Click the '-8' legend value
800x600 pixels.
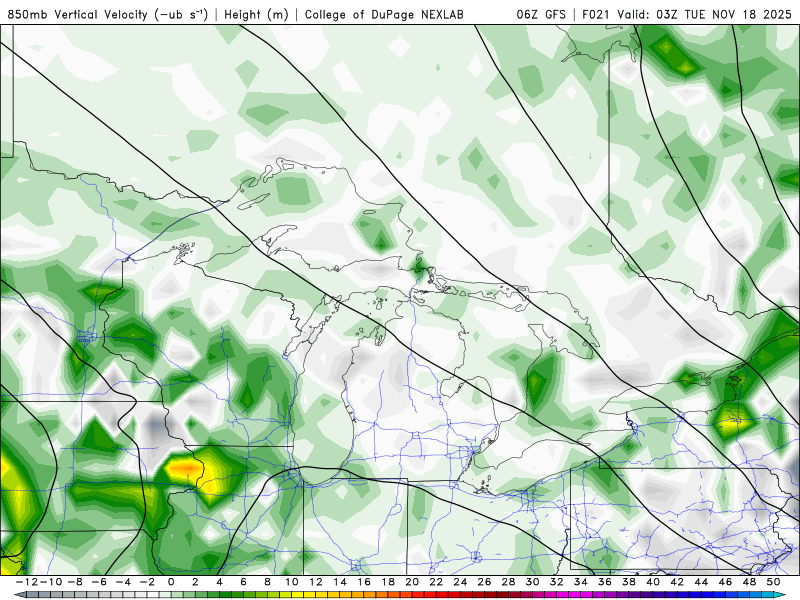(x=75, y=582)
